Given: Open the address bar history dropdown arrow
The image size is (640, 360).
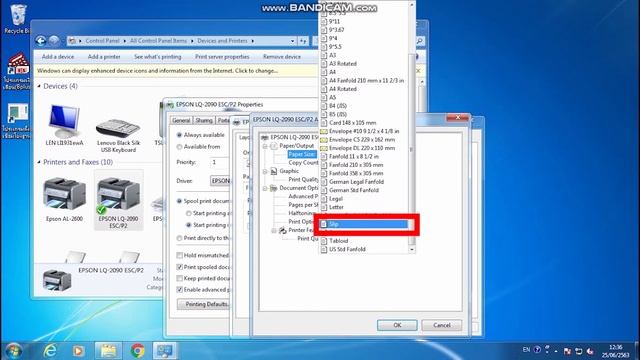Looking at the screenshot, I should click(x=292, y=41).
